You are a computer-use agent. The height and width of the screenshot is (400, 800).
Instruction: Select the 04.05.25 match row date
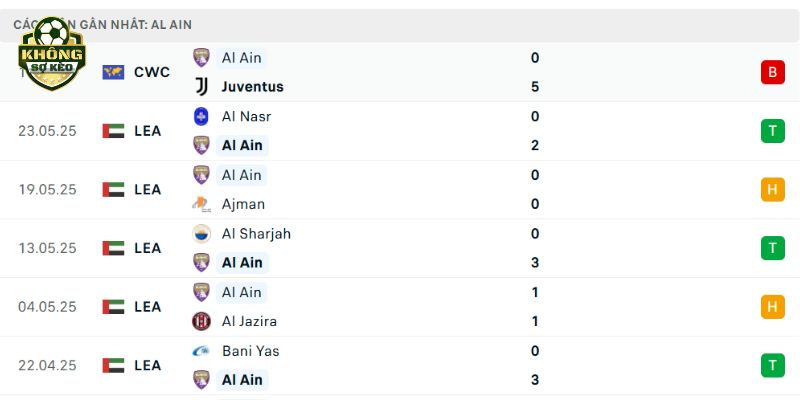(47, 307)
